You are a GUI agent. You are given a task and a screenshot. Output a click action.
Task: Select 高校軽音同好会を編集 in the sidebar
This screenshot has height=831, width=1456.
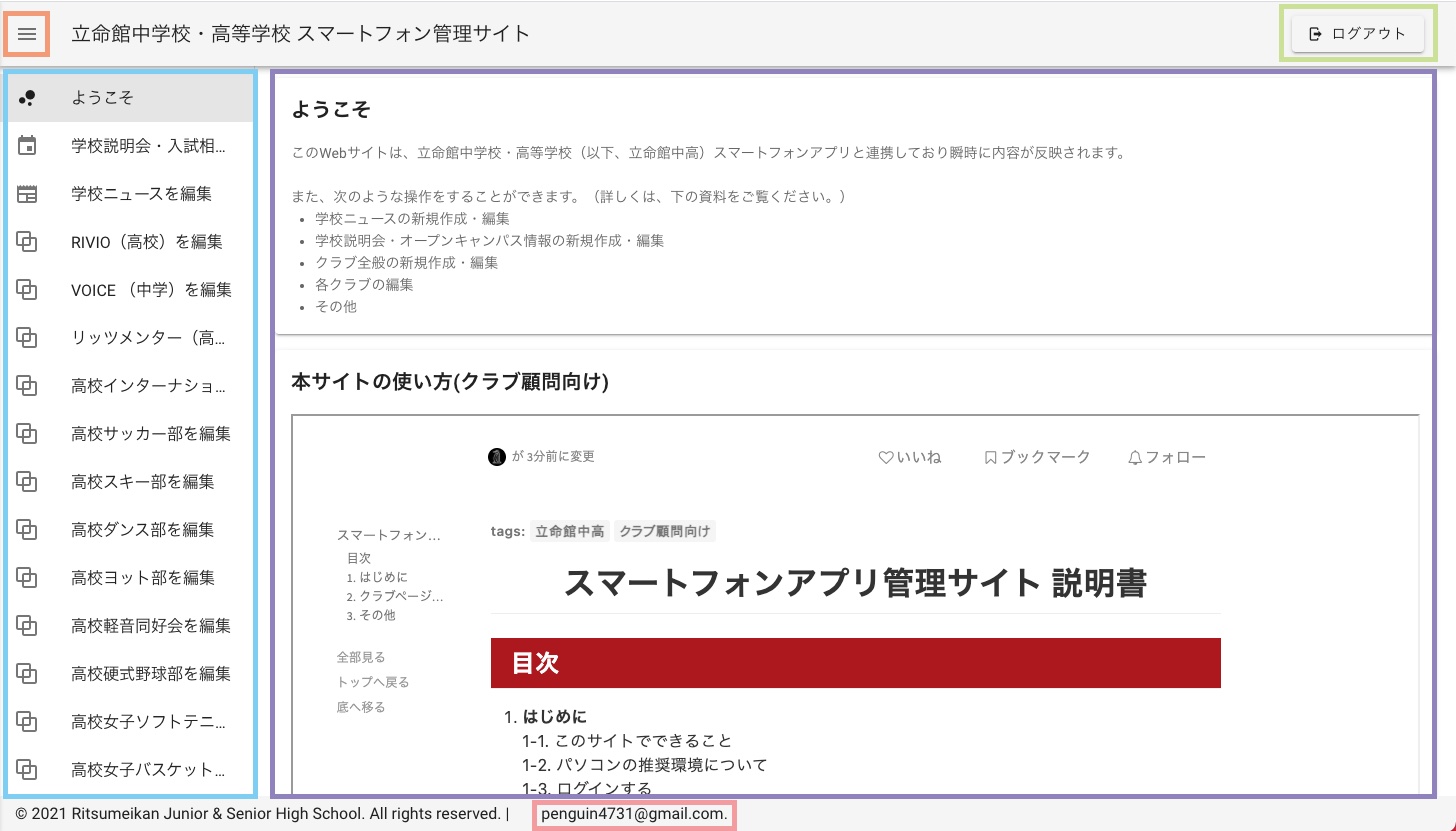coord(150,625)
